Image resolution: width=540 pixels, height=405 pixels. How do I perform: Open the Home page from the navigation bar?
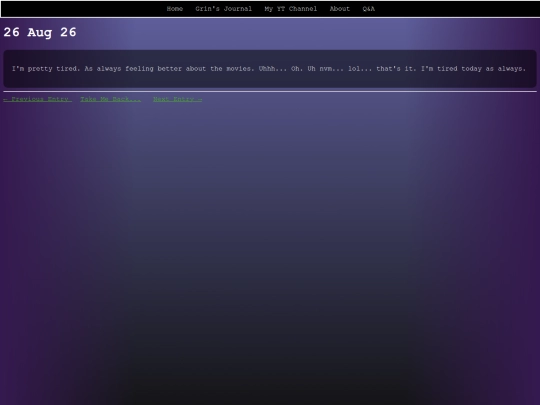point(175,9)
